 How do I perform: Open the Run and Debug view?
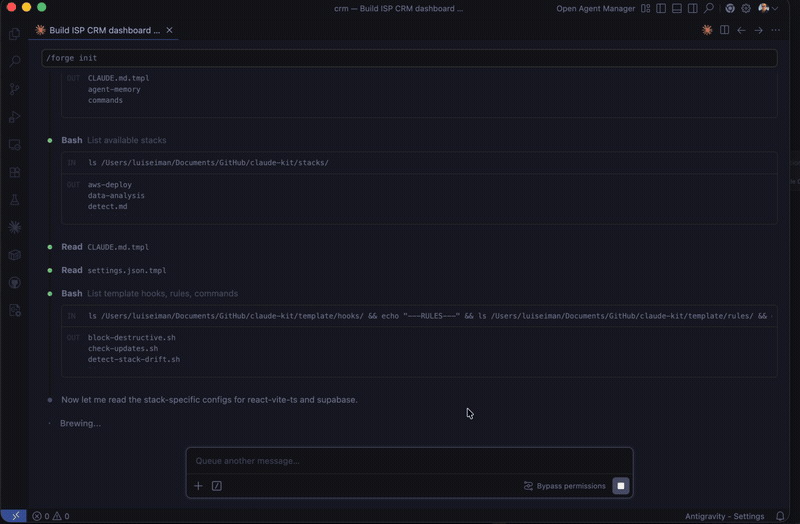coord(14,117)
